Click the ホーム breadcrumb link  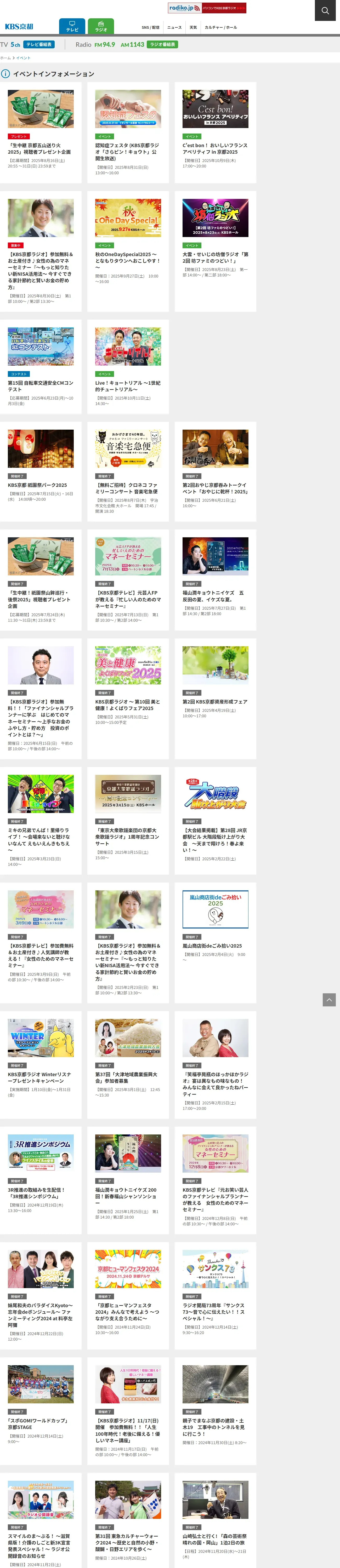[5, 58]
